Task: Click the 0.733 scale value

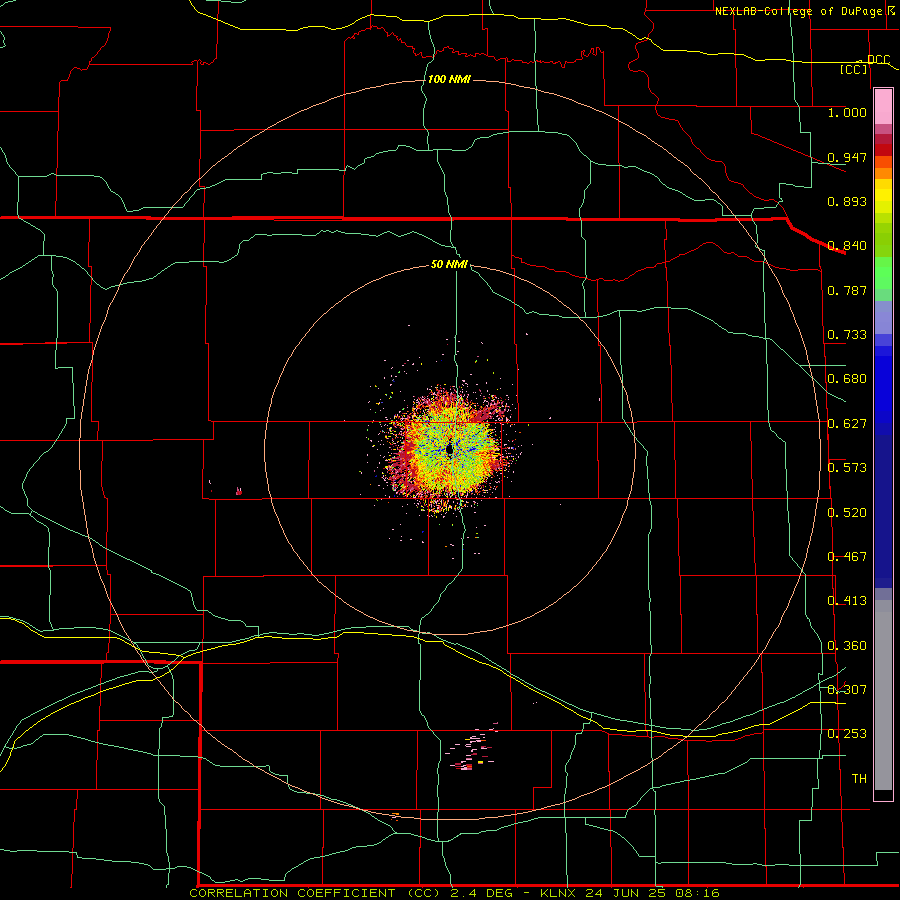Action: click(x=847, y=335)
